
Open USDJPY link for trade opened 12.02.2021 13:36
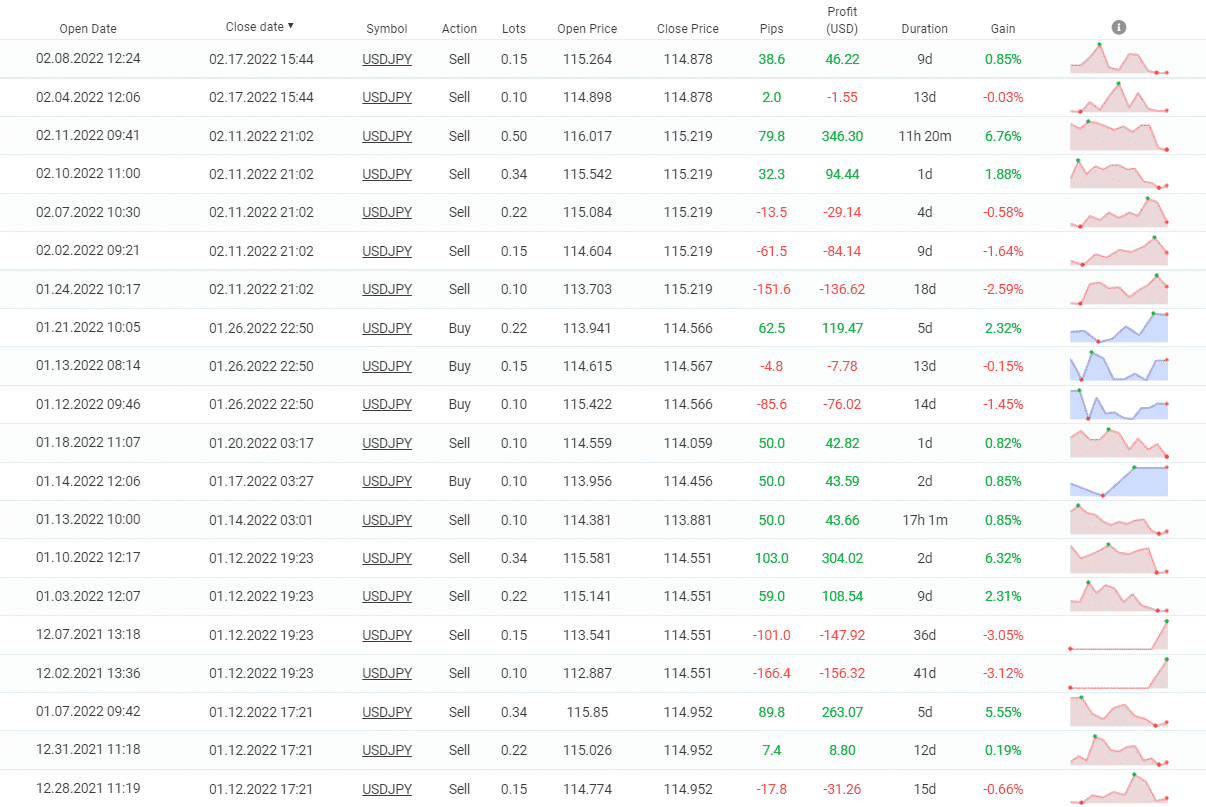(x=387, y=673)
